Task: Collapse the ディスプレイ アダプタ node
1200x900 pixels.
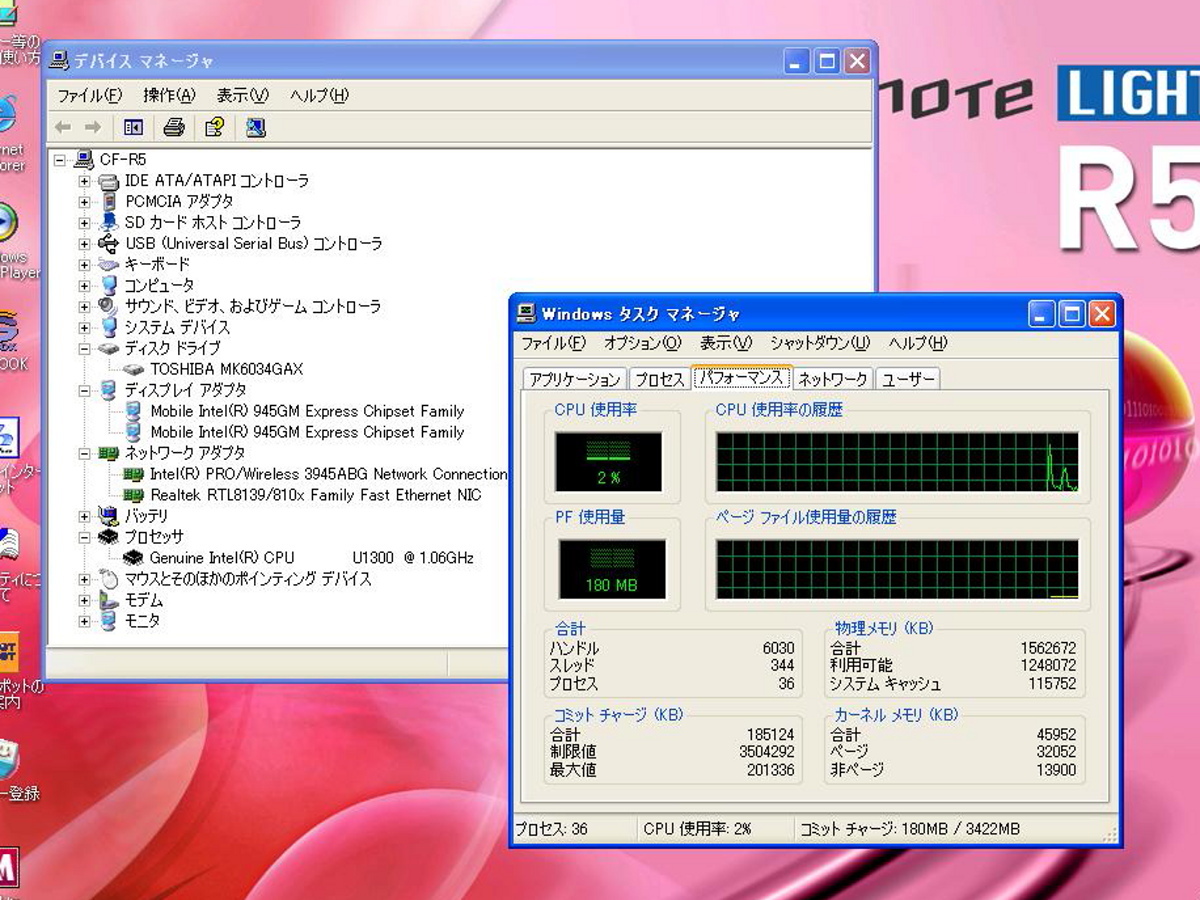Action: pos(84,391)
